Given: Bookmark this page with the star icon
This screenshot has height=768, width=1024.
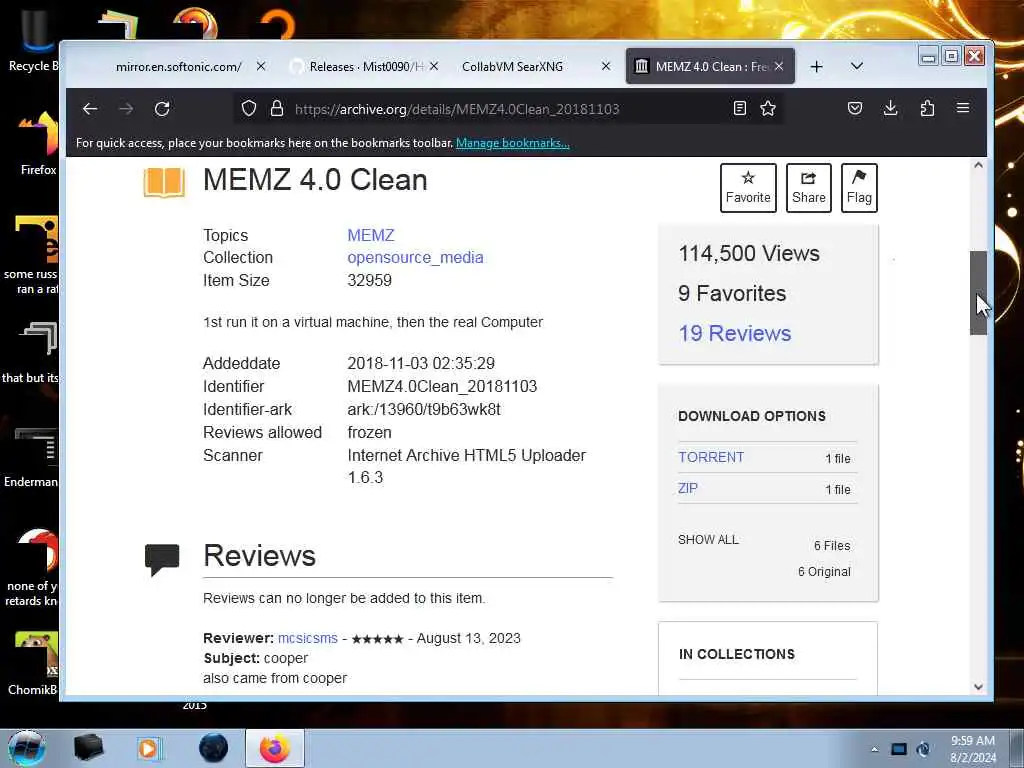Looking at the screenshot, I should 768,108.
